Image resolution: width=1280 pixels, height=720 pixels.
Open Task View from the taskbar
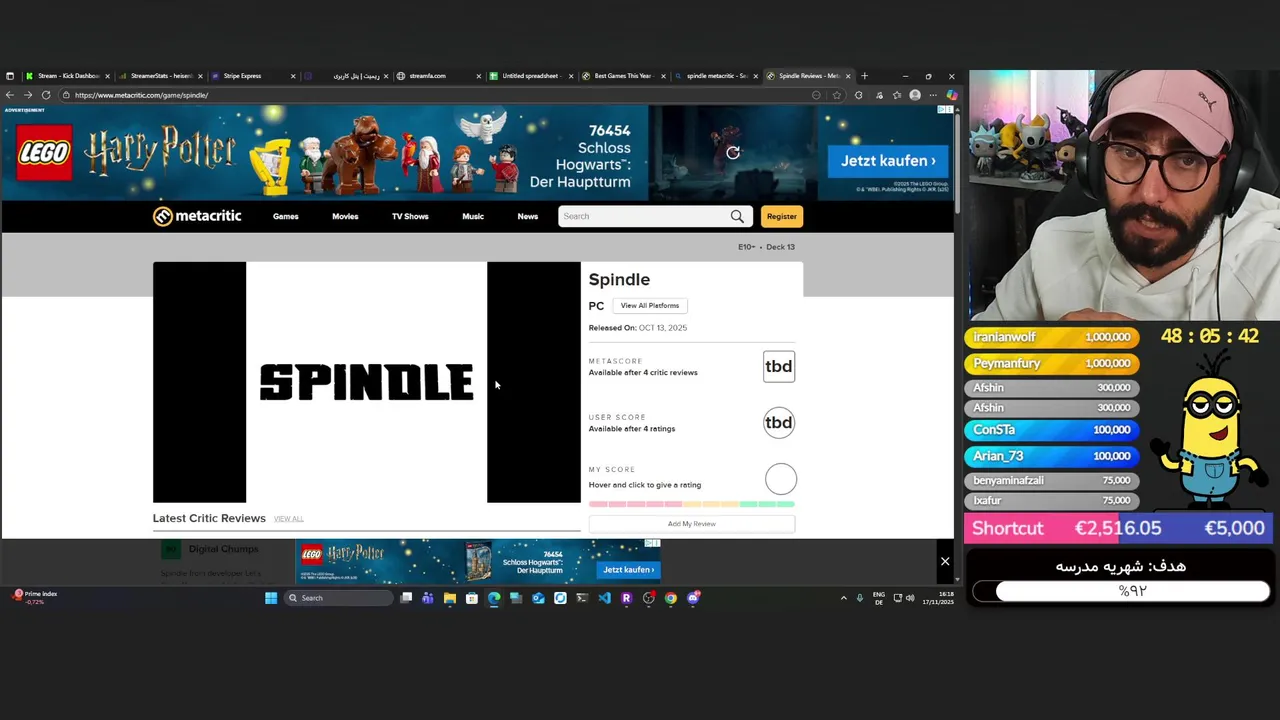pos(406,598)
